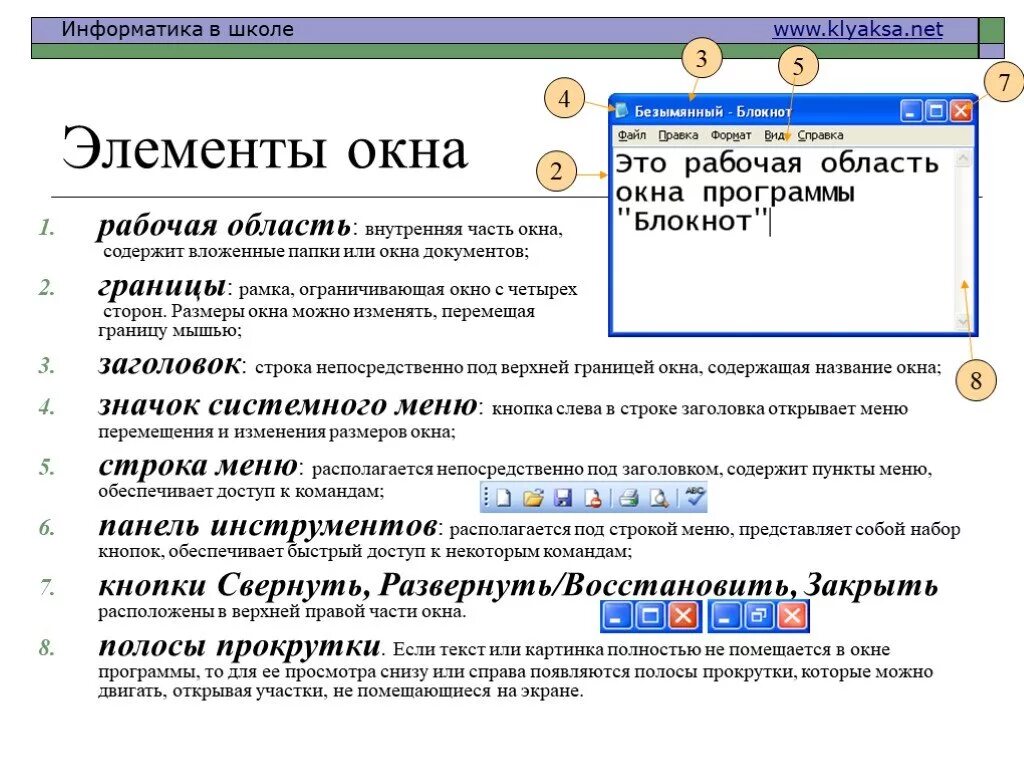Viewport: 1024px width, 768px height.
Task: Click the Minimize button left of the Restore Down sample
Action: 725,616
